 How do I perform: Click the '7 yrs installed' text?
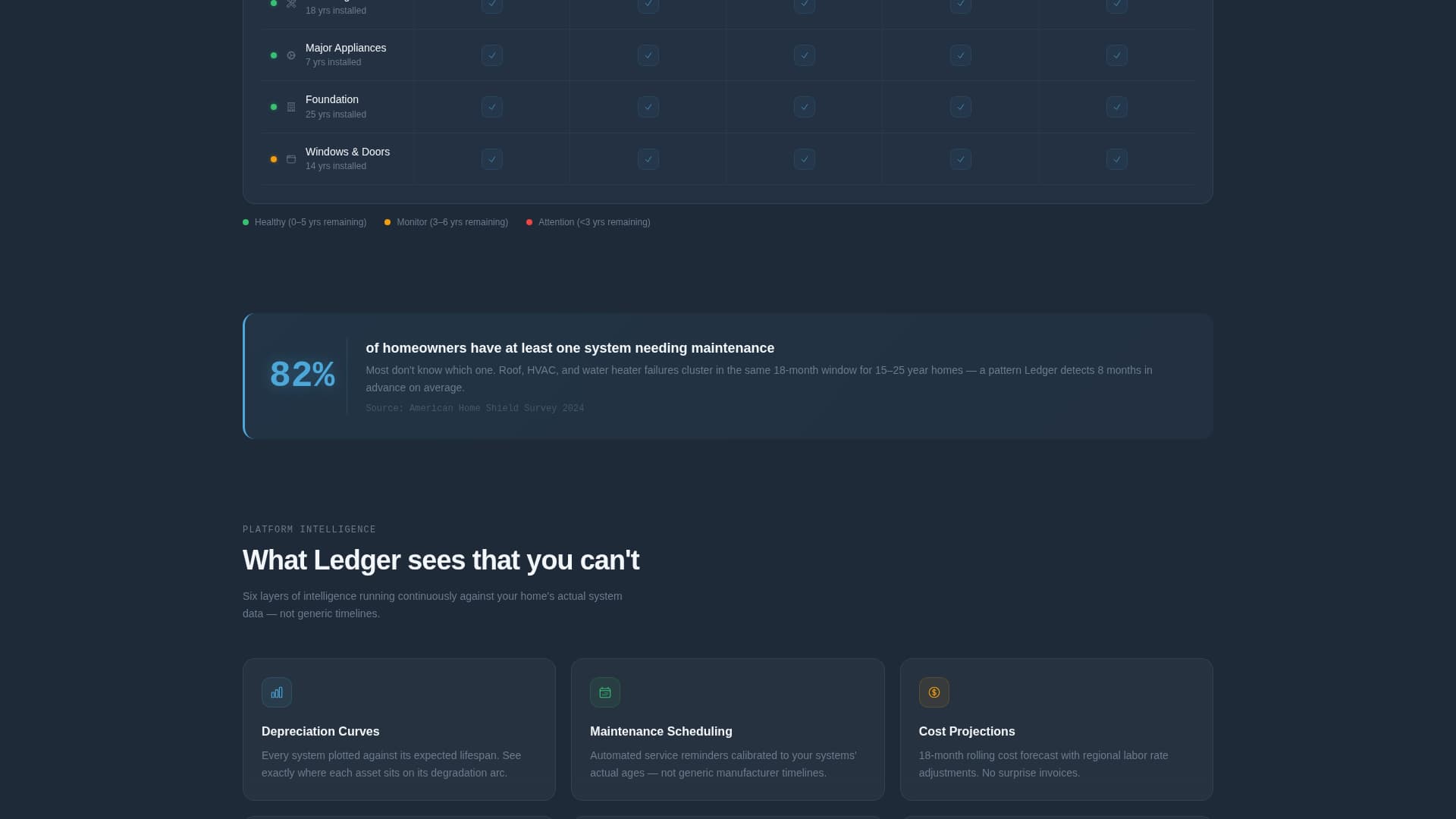coord(333,62)
